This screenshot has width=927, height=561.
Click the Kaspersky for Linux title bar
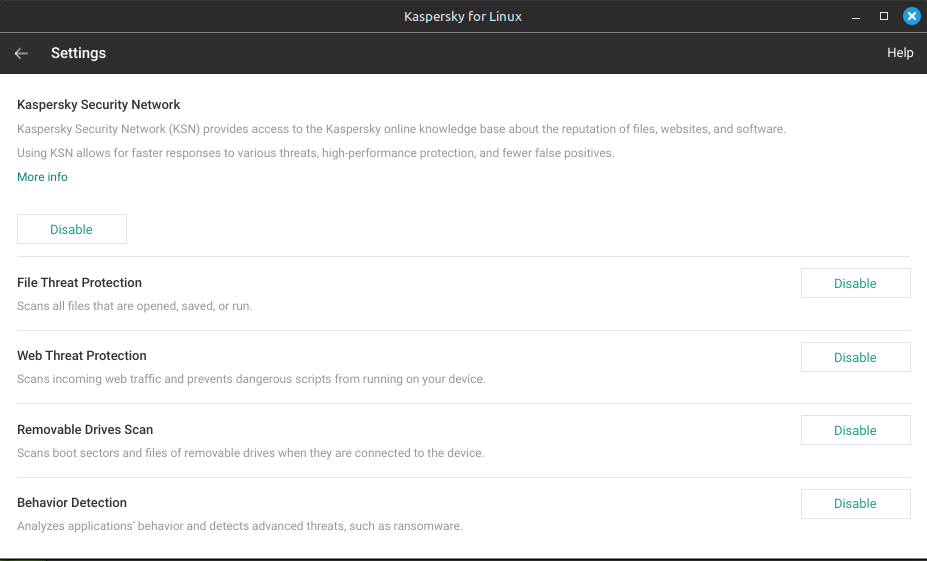(463, 17)
